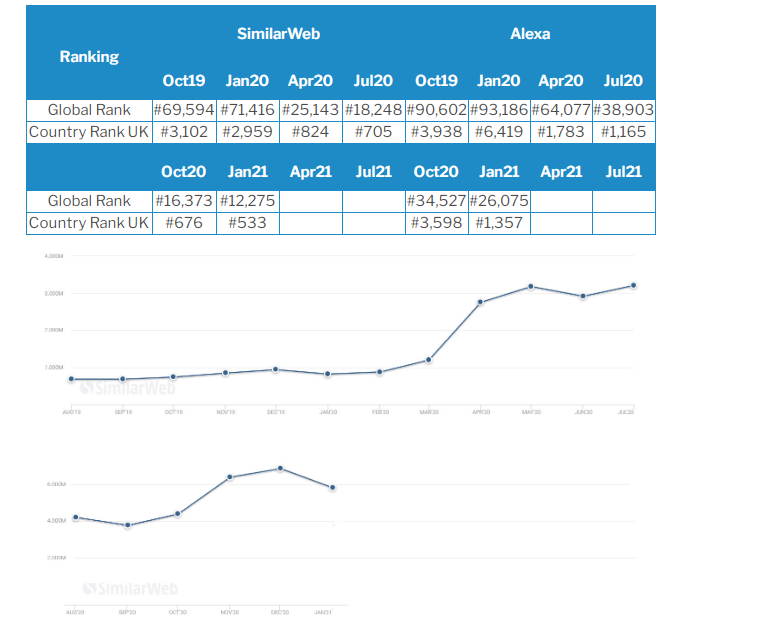Click the SimilarWeb column group header
Viewport: 771px width, 623px height.
coord(278,34)
